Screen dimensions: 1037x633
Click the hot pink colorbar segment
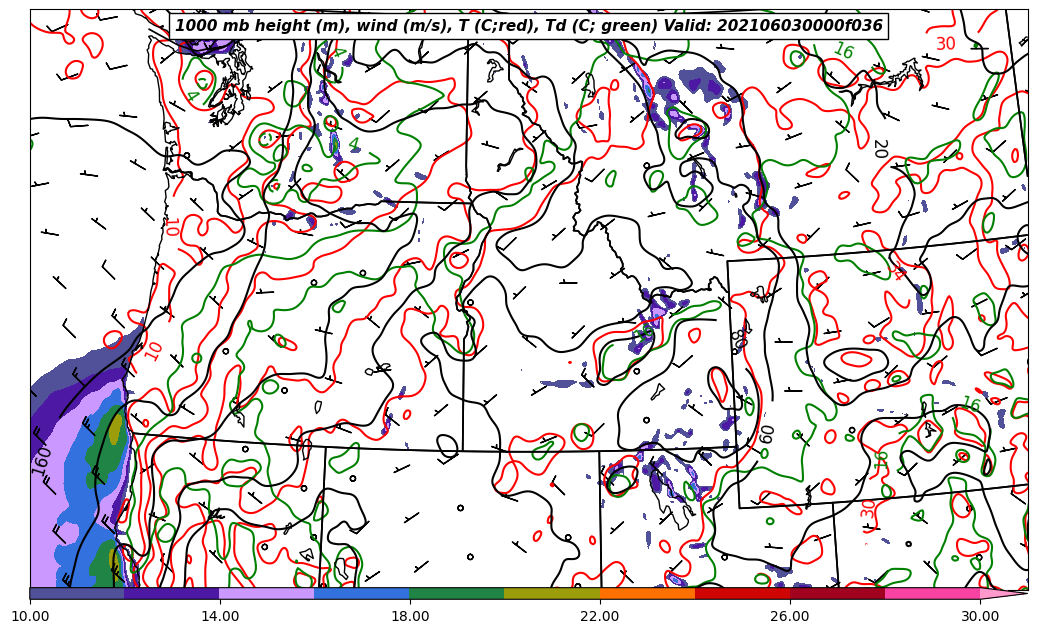pyautogui.click(x=932, y=593)
